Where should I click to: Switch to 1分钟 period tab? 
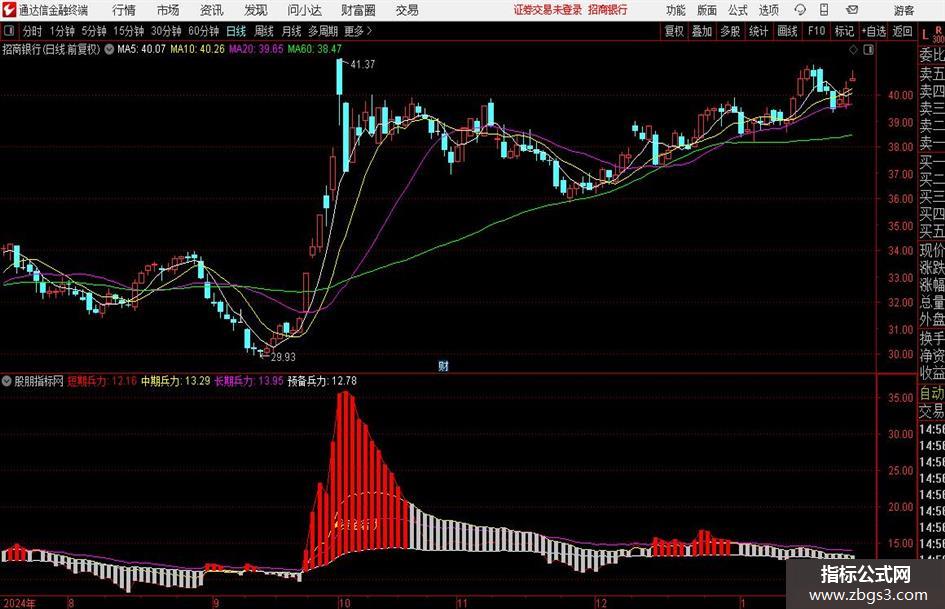pos(61,31)
